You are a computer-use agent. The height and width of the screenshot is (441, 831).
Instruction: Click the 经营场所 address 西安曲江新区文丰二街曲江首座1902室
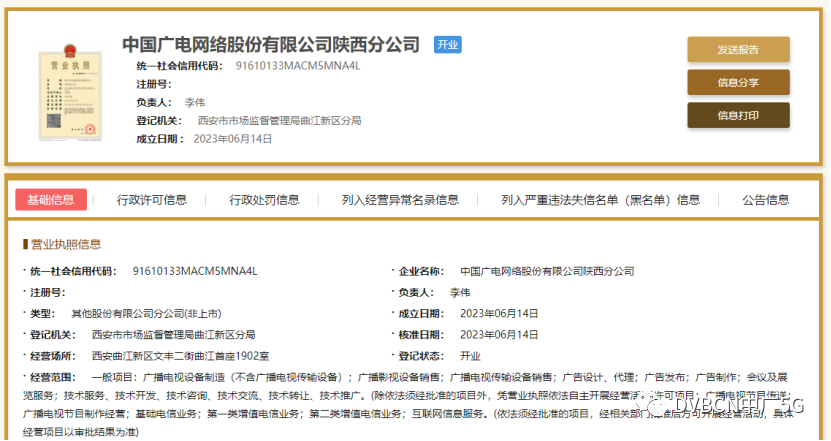(180, 356)
